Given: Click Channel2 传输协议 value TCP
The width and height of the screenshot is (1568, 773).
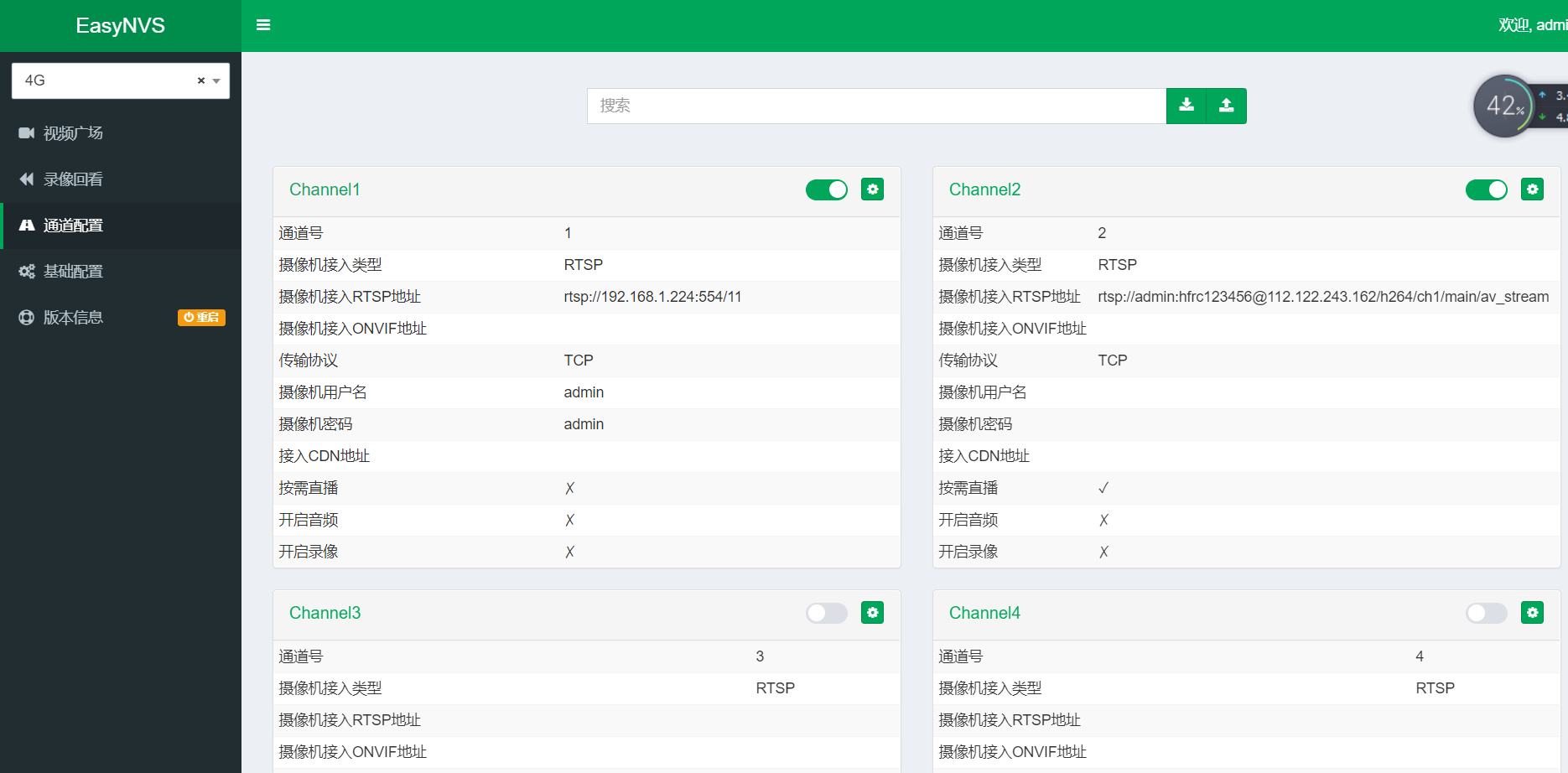Looking at the screenshot, I should coord(1113,361).
